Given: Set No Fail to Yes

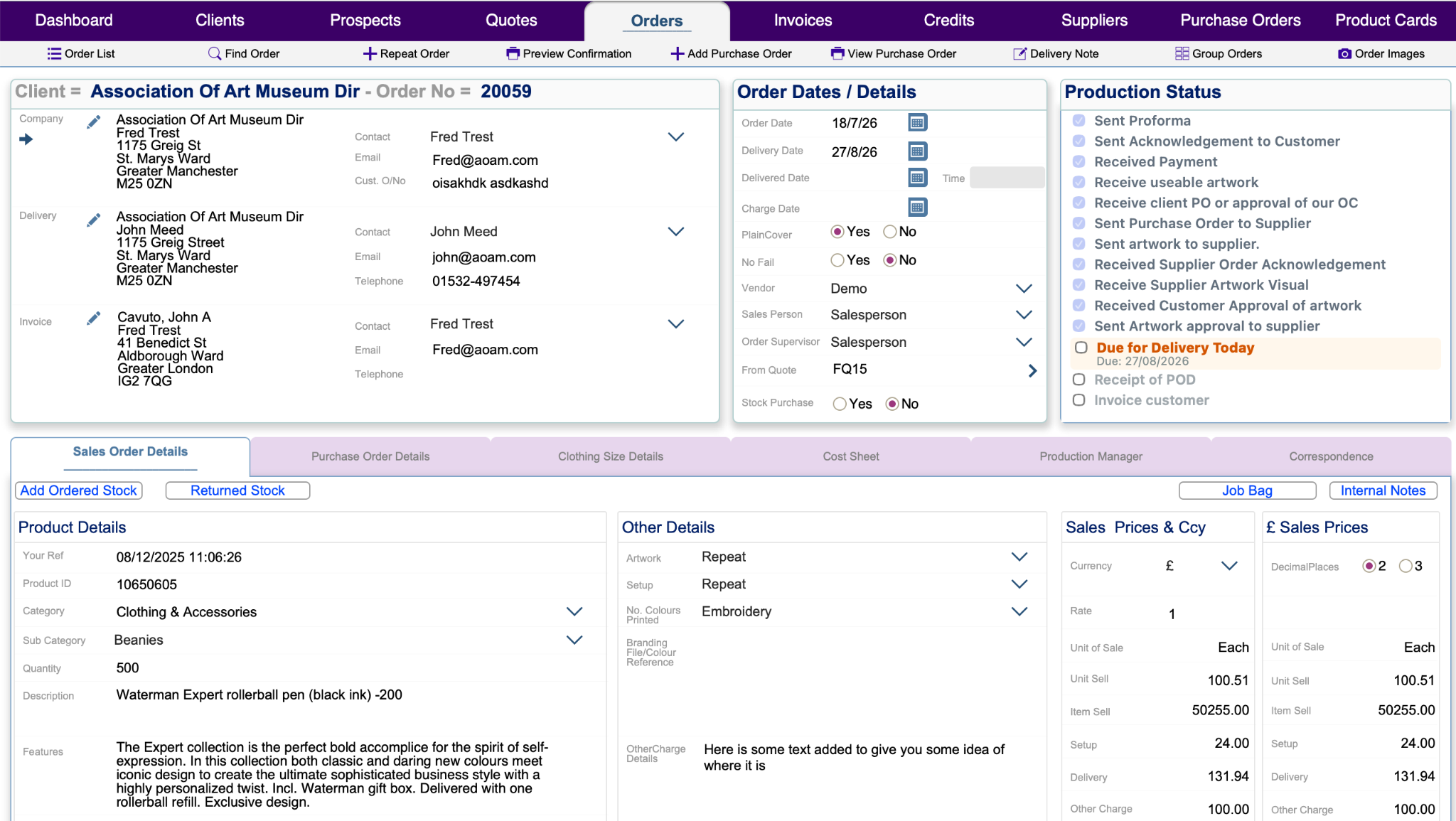Looking at the screenshot, I should coord(837,260).
